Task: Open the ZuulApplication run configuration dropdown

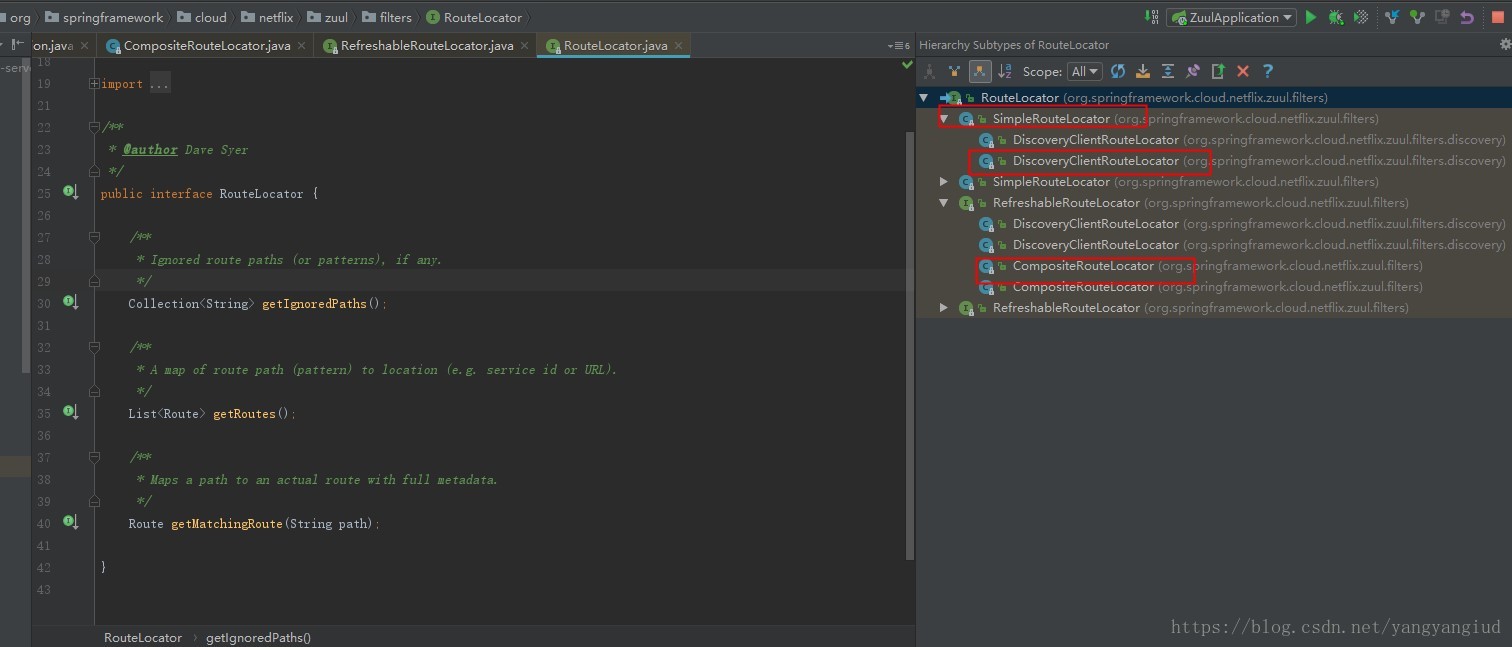Action: [x=1231, y=17]
